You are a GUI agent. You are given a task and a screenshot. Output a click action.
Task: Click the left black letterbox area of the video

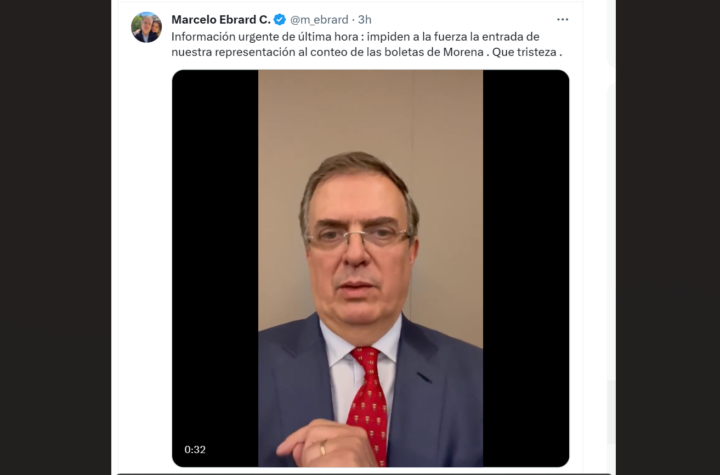click(x=215, y=268)
